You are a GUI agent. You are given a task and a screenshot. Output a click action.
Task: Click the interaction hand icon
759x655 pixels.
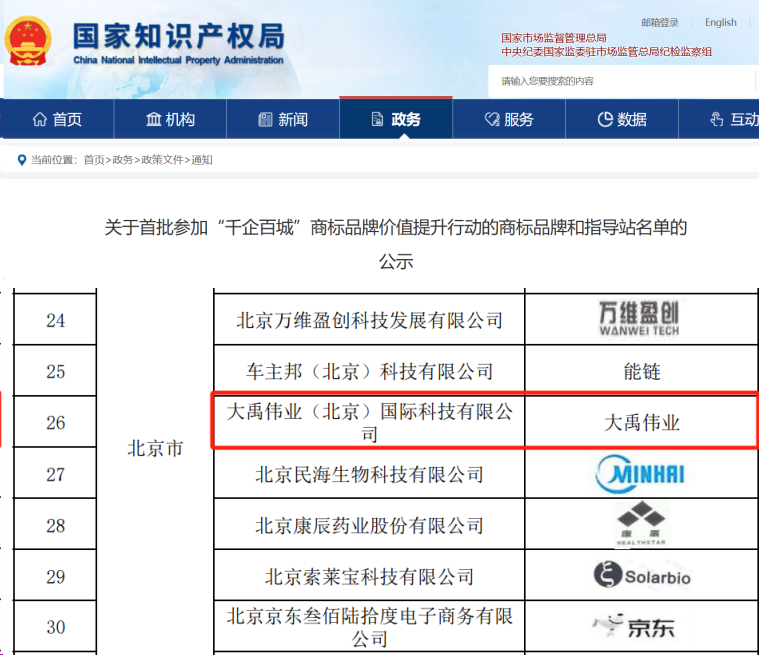tap(717, 119)
